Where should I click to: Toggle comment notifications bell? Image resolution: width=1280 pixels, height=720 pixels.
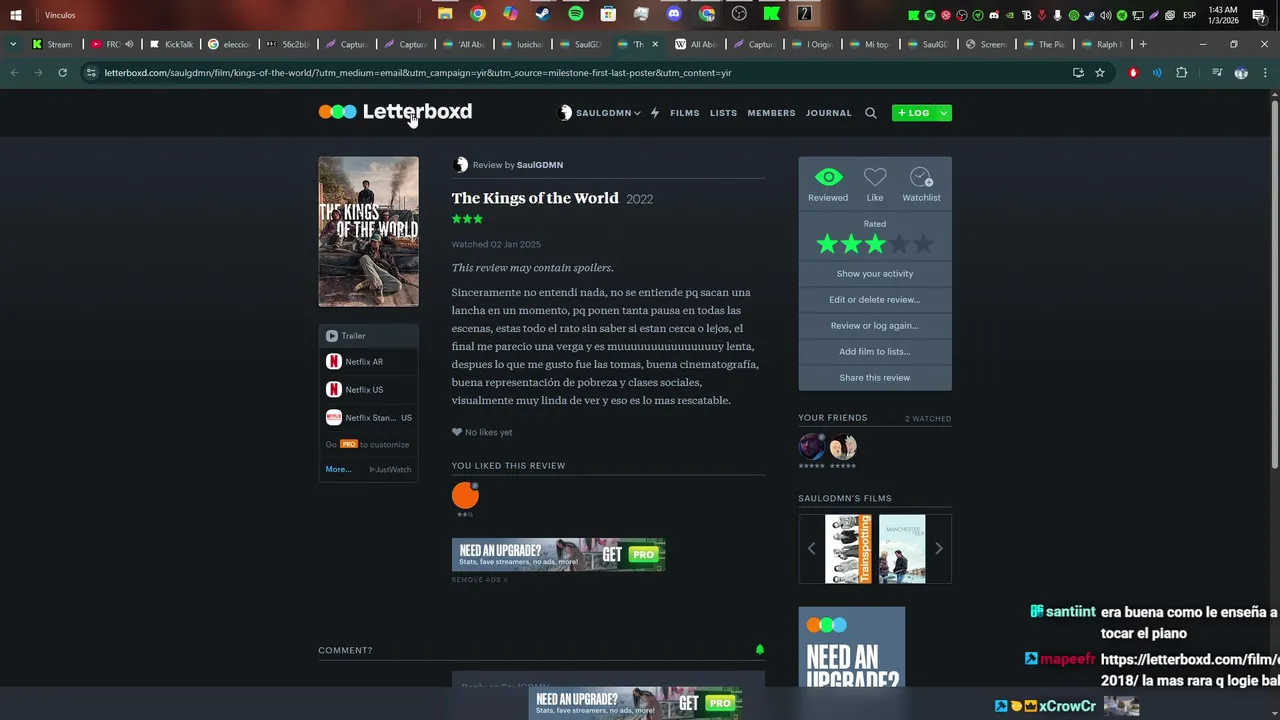click(759, 650)
